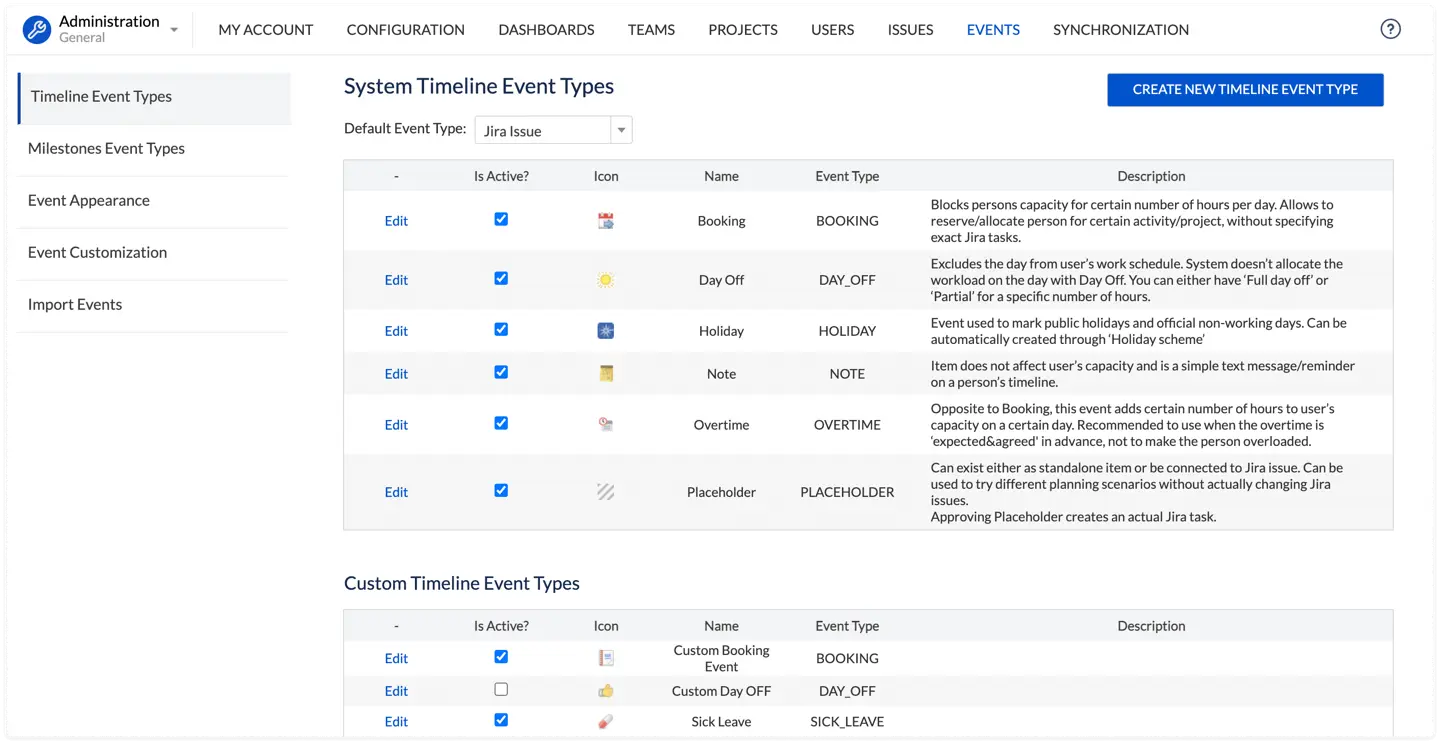Expand the Administration General menu arrow
Viewport: 1440px width, 744px height.
[x=174, y=30]
